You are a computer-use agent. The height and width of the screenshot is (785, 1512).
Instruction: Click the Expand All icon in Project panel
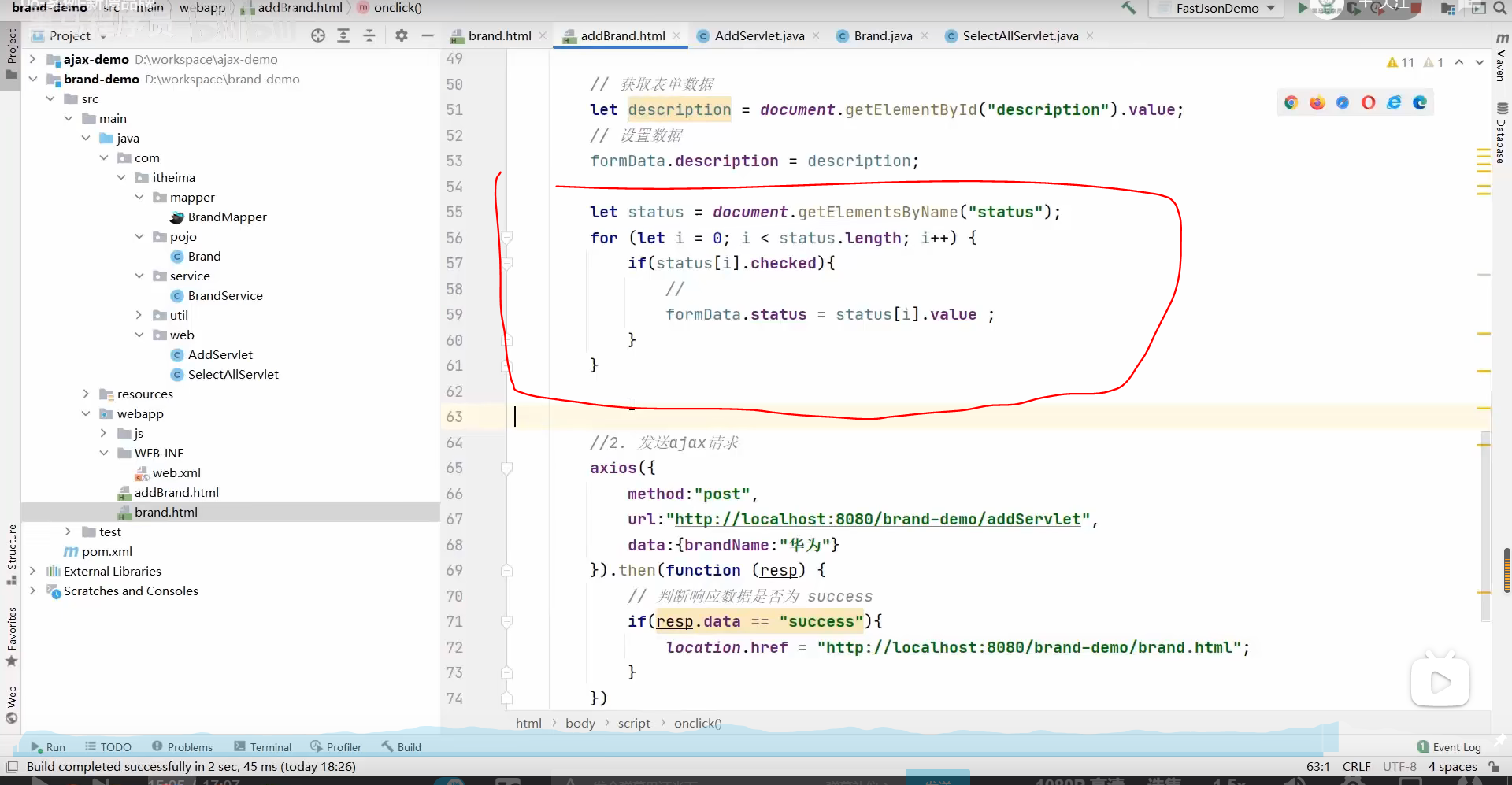click(343, 35)
